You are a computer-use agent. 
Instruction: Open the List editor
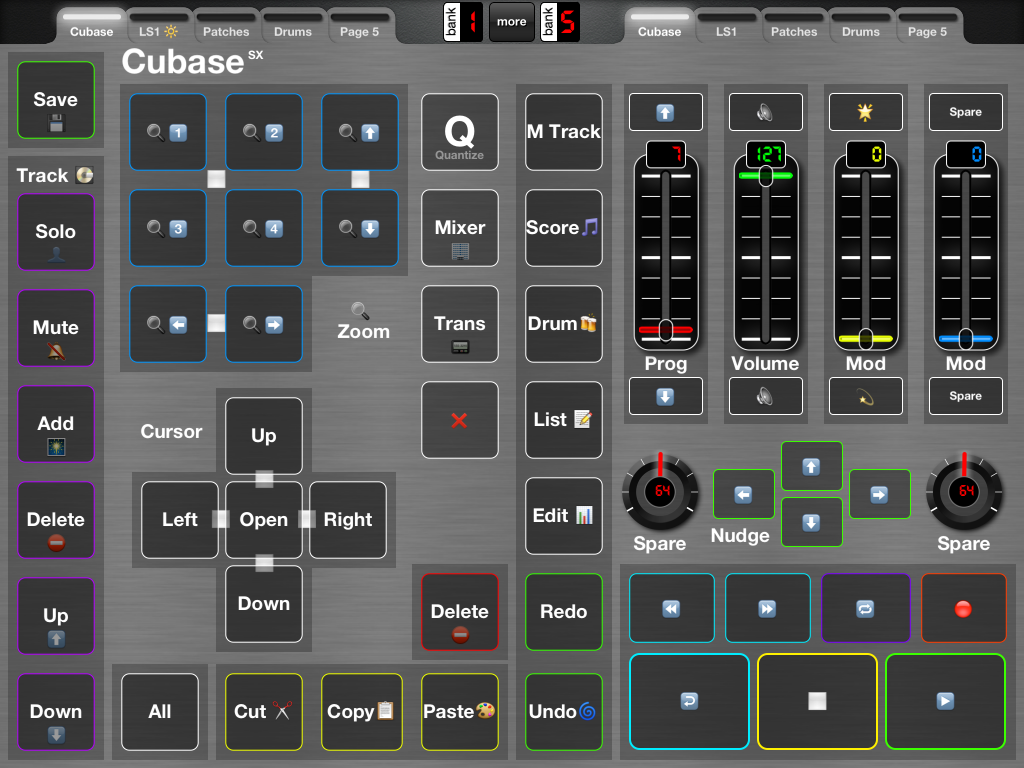[x=564, y=420]
